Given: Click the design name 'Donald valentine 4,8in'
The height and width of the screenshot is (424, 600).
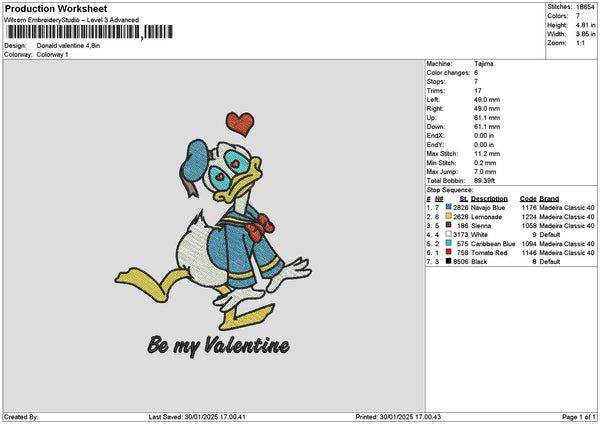Looking at the screenshot, I should point(68,46).
